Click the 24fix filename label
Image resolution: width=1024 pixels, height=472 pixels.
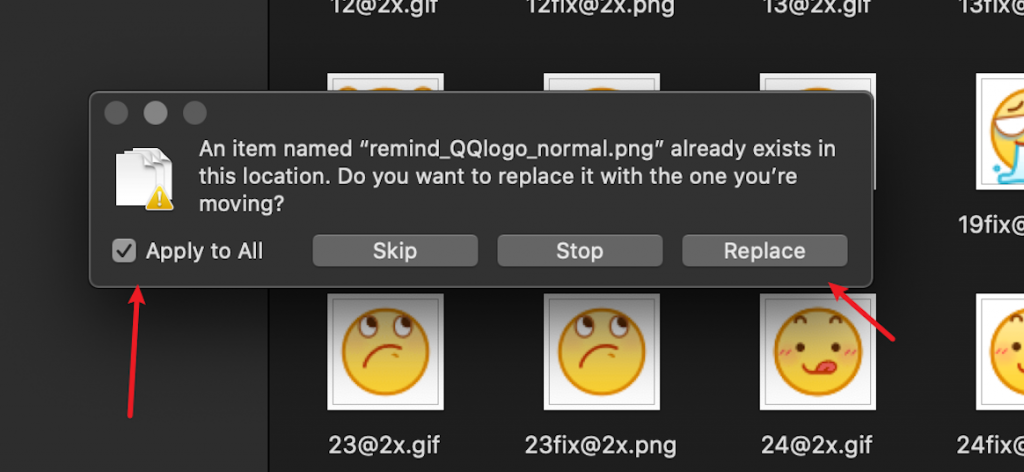click(989, 443)
